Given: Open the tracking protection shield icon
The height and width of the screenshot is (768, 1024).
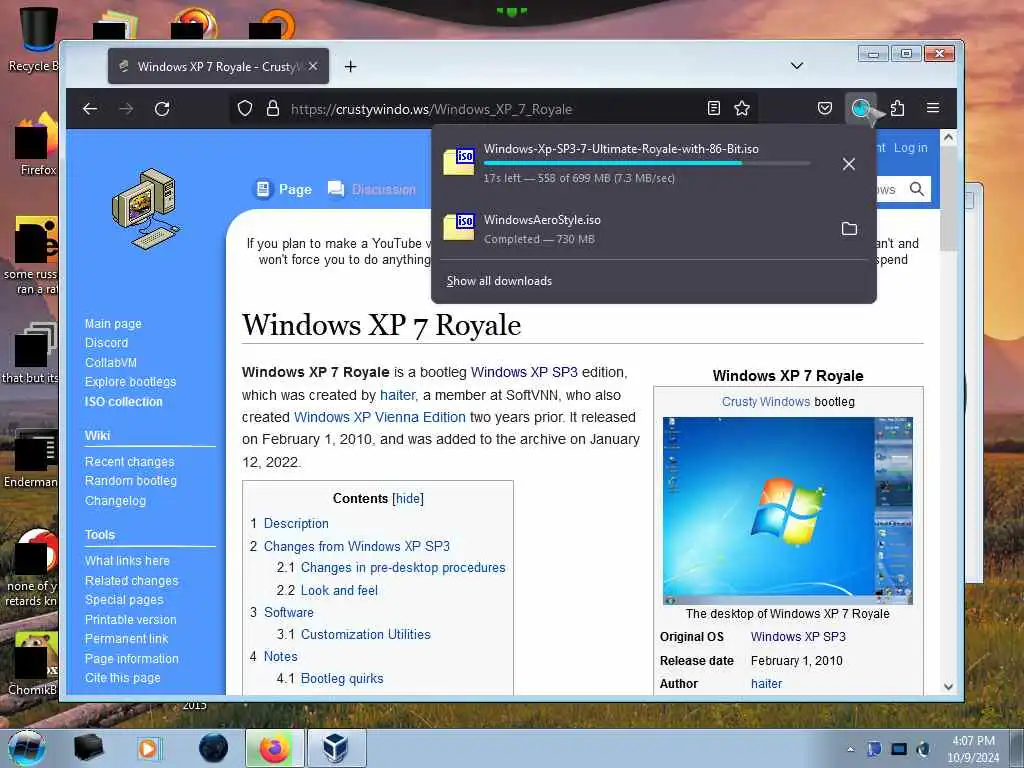Looking at the screenshot, I should pos(245,108).
